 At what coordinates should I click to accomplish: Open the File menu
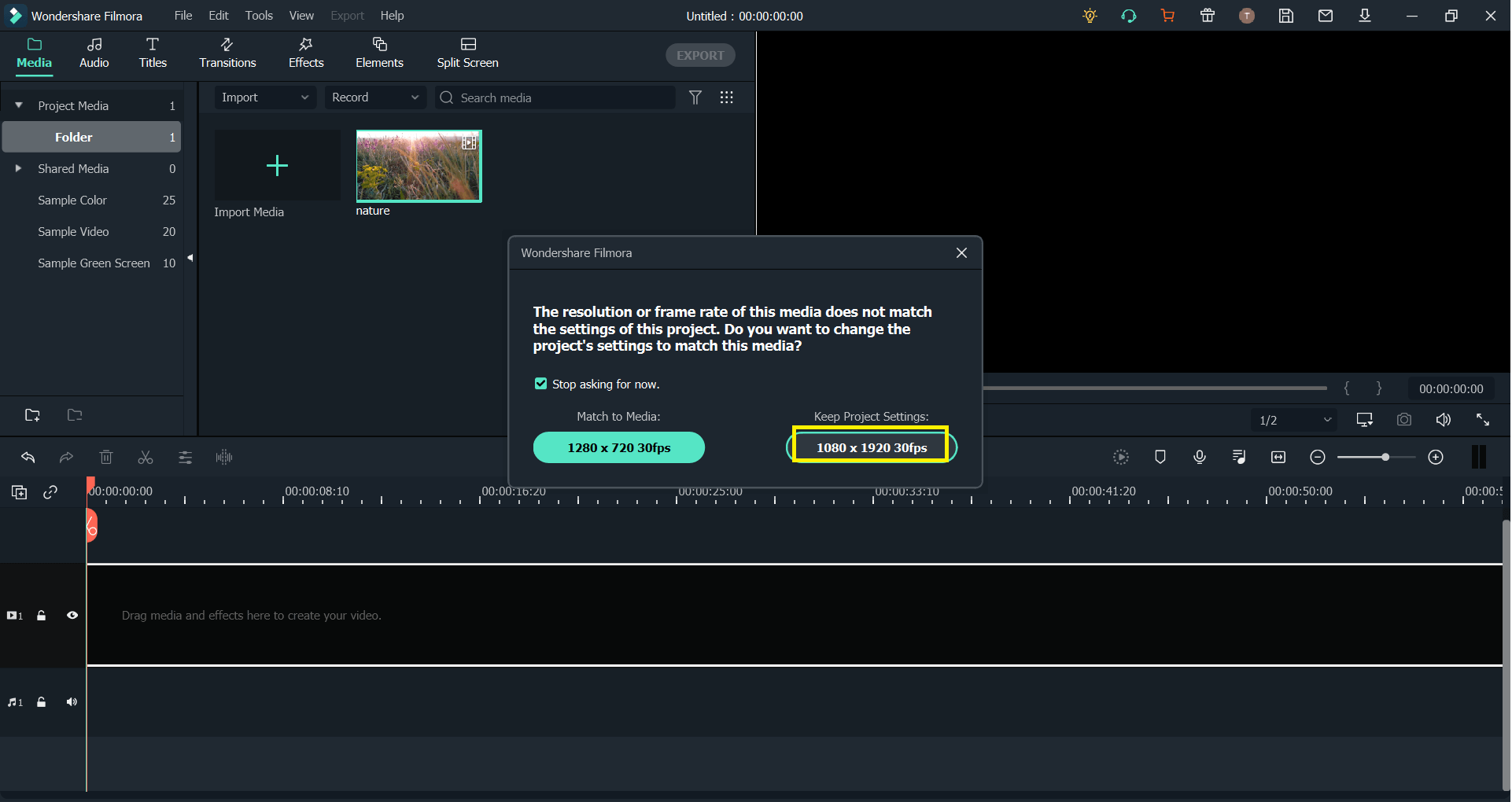point(183,16)
